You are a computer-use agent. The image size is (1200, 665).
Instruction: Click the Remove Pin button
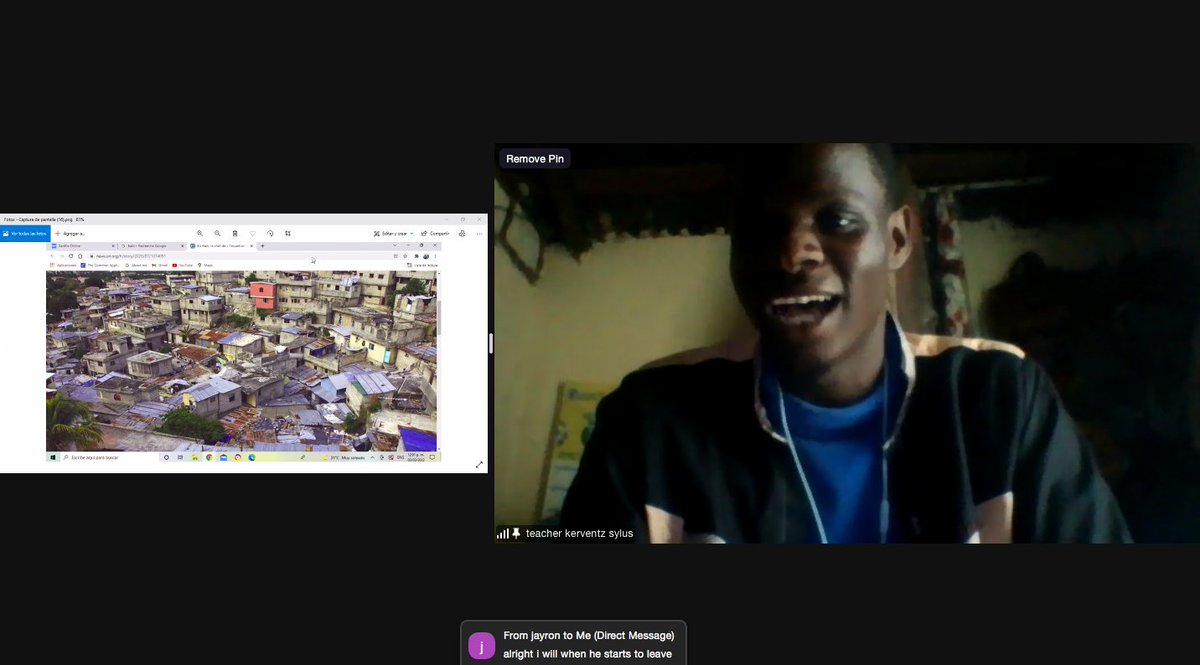coord(534,158)
